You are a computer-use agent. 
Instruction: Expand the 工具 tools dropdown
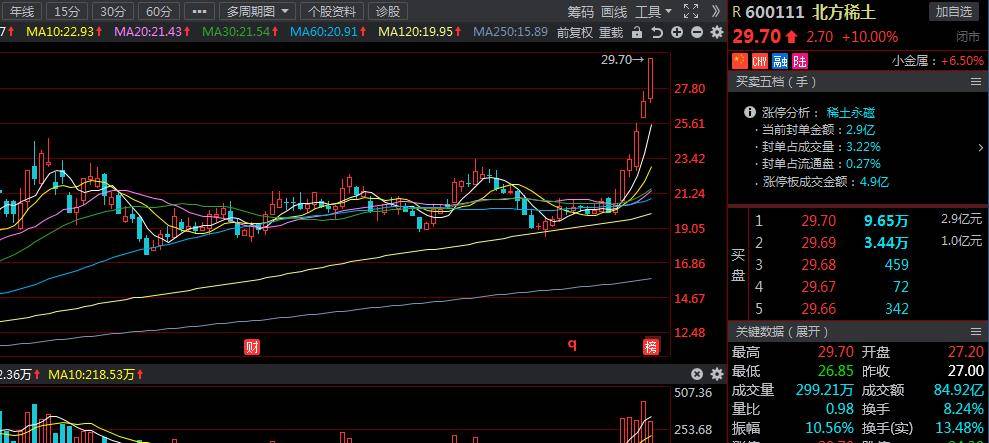pyautogui.click(x=654, y=11)
